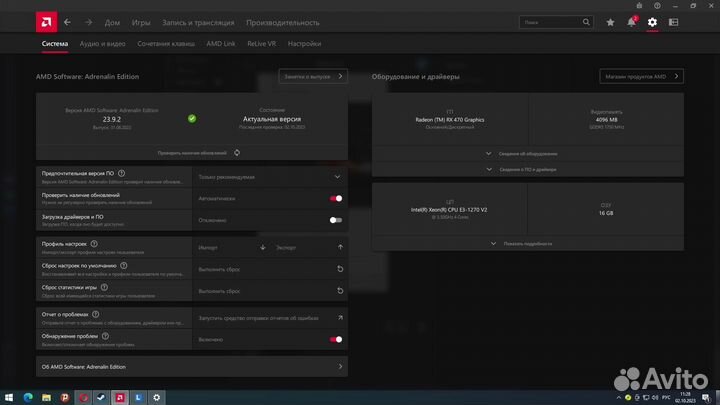Click the Импорт down-arrow icon
The image size is (720, 405).
(263, 247)
